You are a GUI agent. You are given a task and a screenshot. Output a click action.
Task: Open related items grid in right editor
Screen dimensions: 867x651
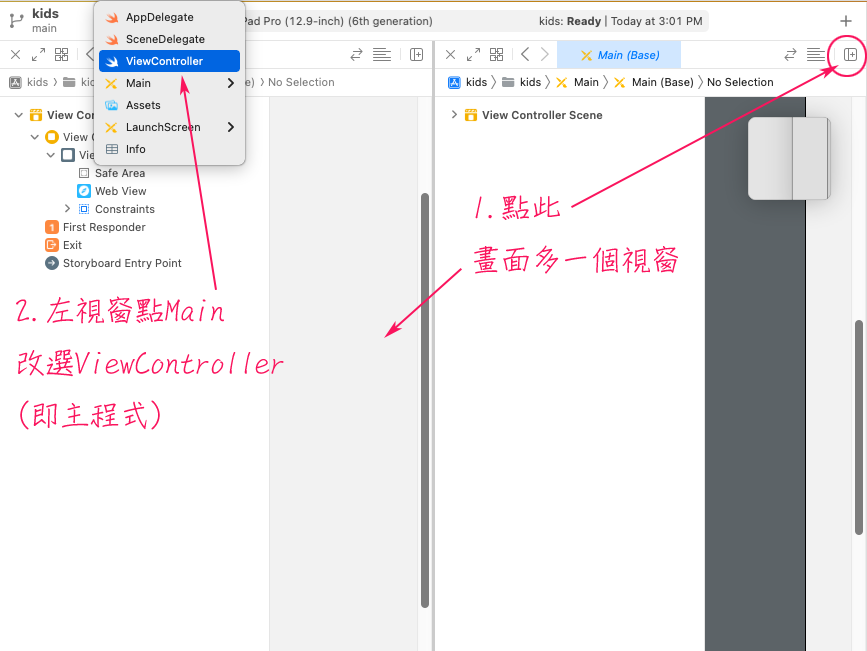497,54
